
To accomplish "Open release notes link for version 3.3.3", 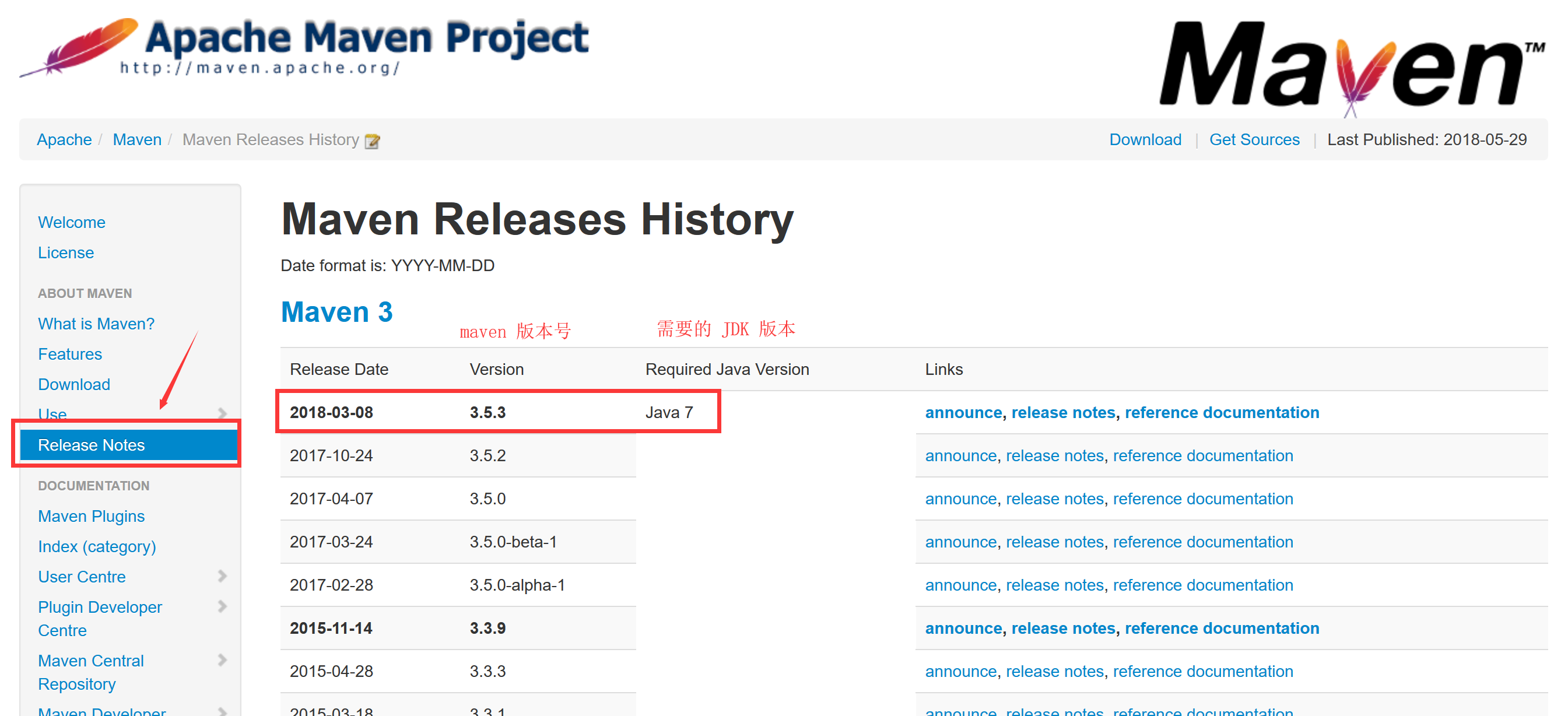I will click(x=1054, y=671).
